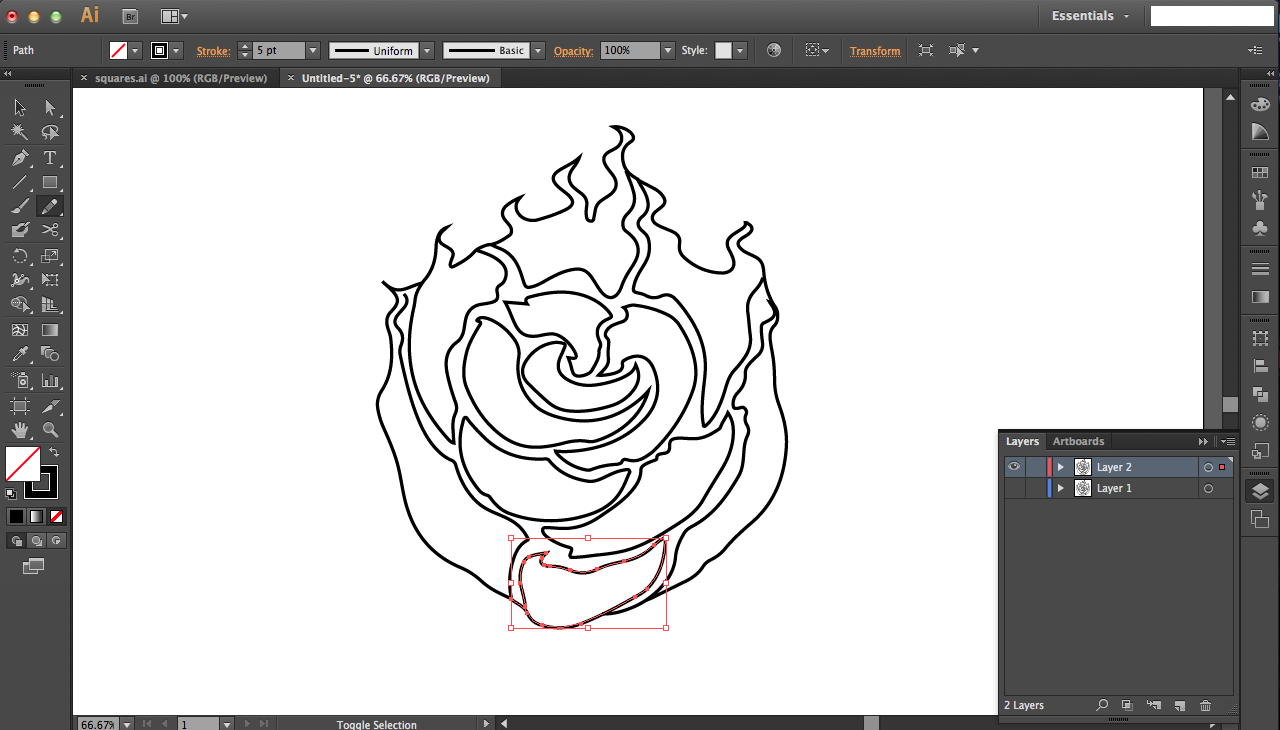
Task: Hide Layer 2 with eye icon
Action: 1014,467
